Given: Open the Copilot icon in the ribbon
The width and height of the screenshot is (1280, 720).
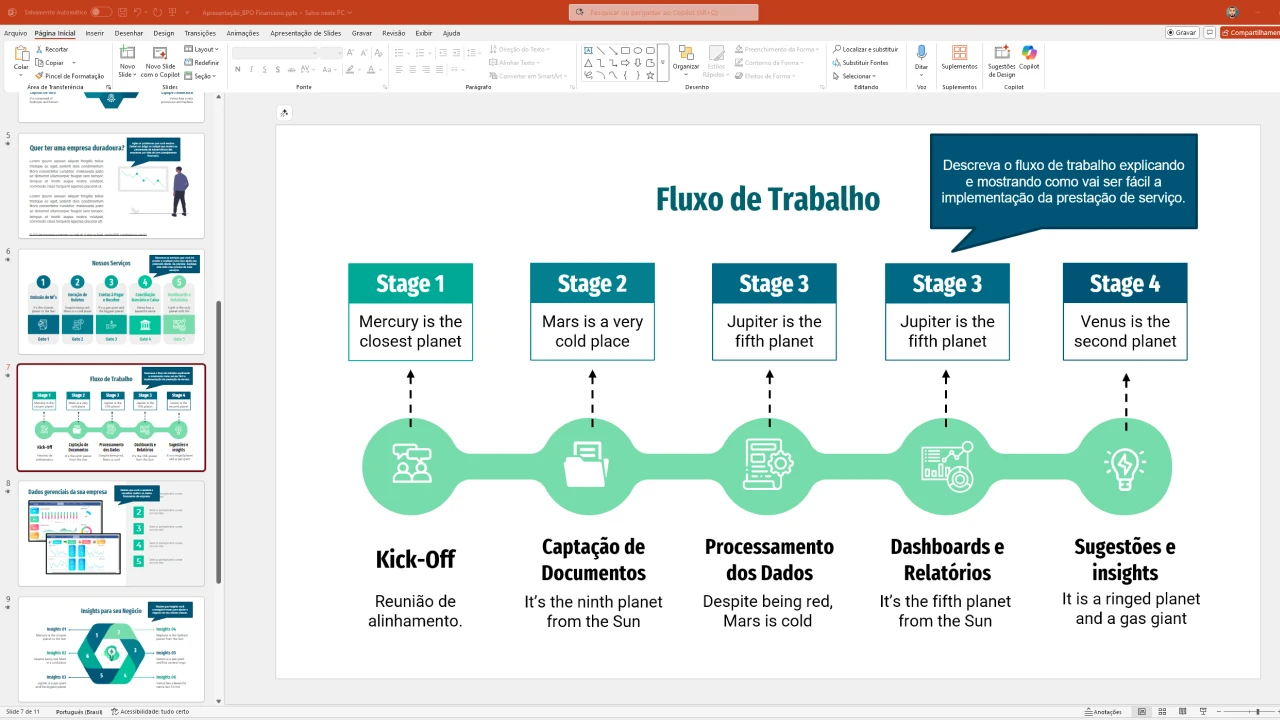Looking at the screenshot, I should [x=1029, y=57].
